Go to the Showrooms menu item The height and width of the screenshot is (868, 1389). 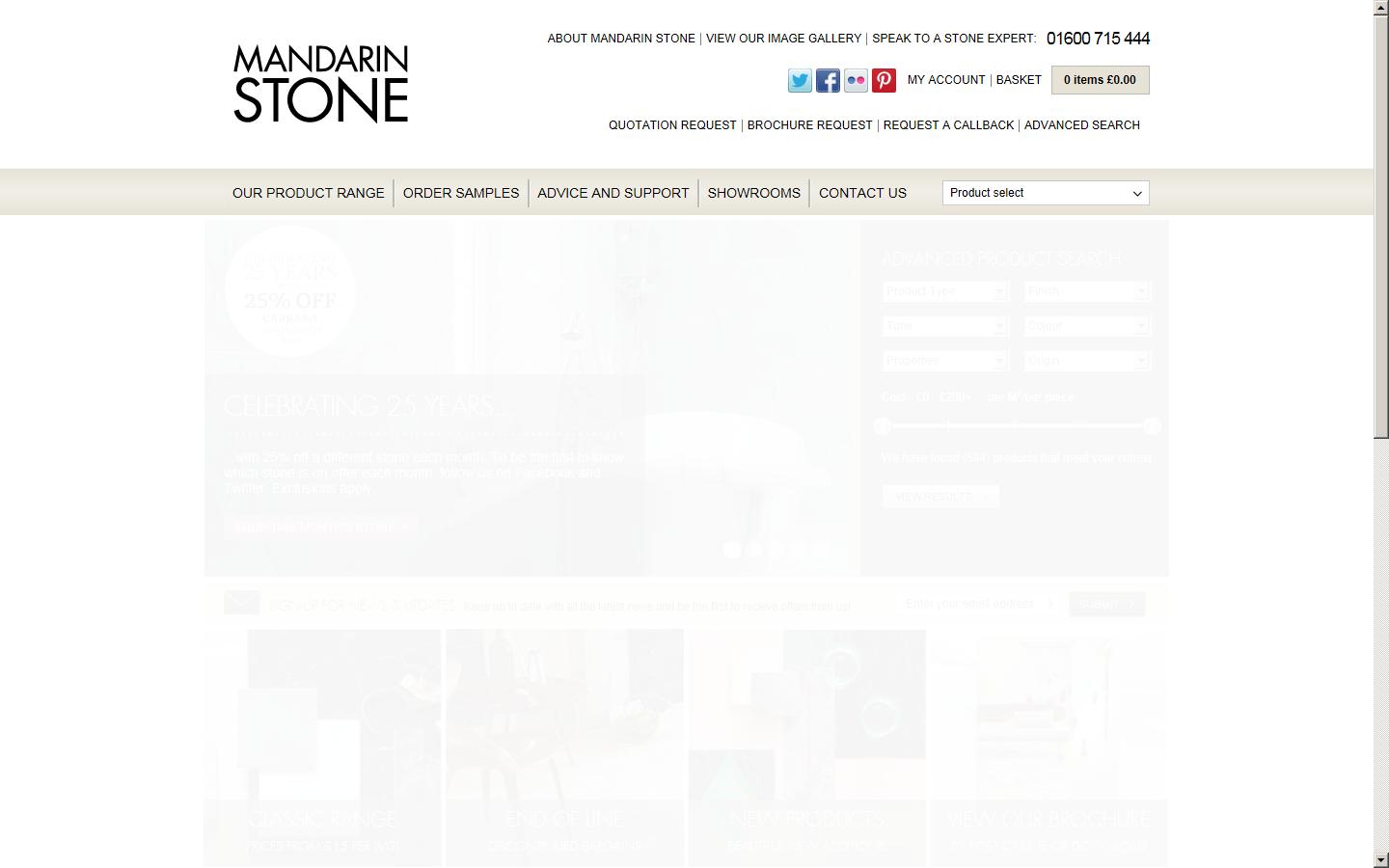tap(754, 193)
